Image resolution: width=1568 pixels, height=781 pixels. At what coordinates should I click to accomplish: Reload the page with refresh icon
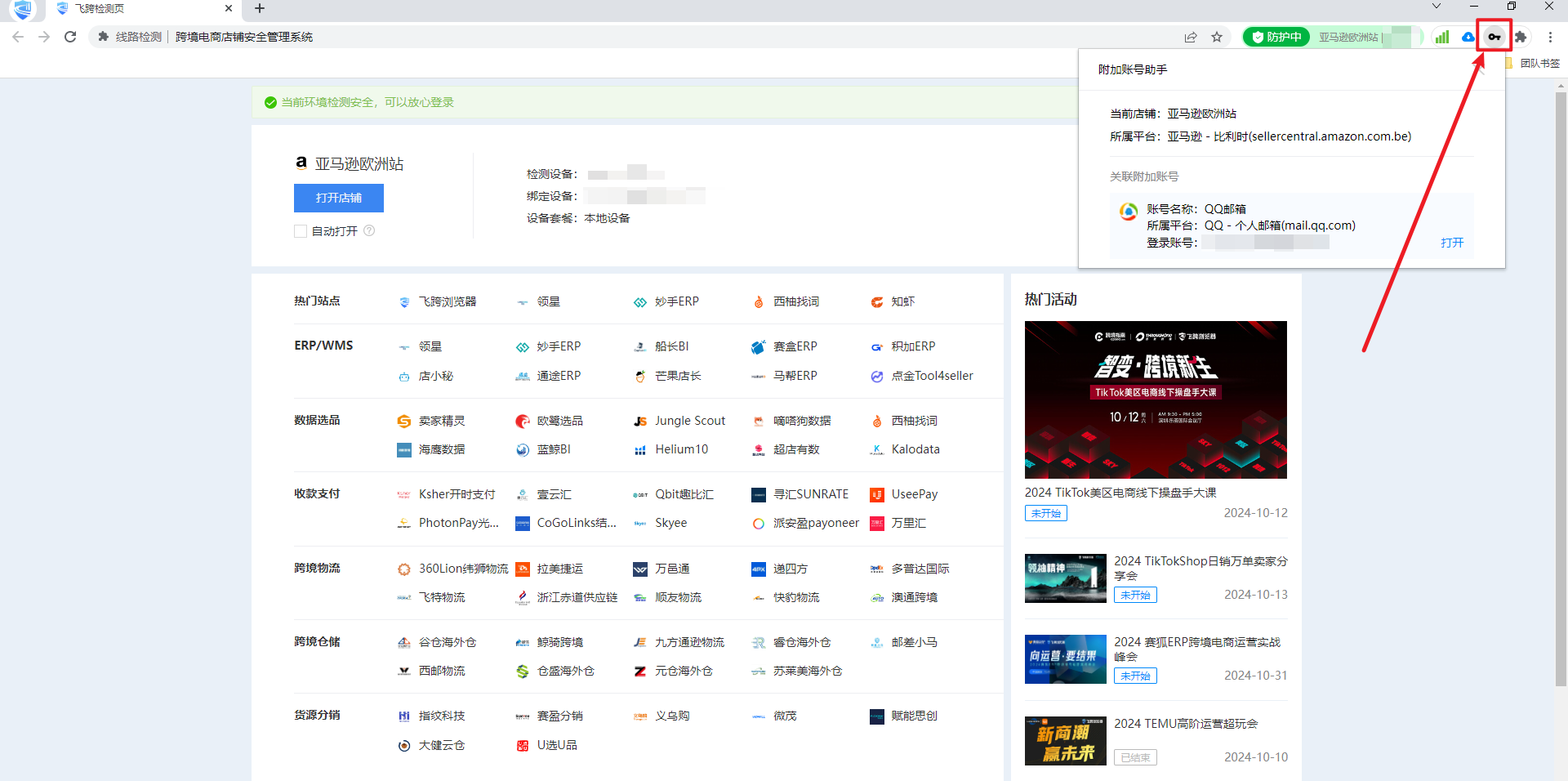click(x=70, y=37)
